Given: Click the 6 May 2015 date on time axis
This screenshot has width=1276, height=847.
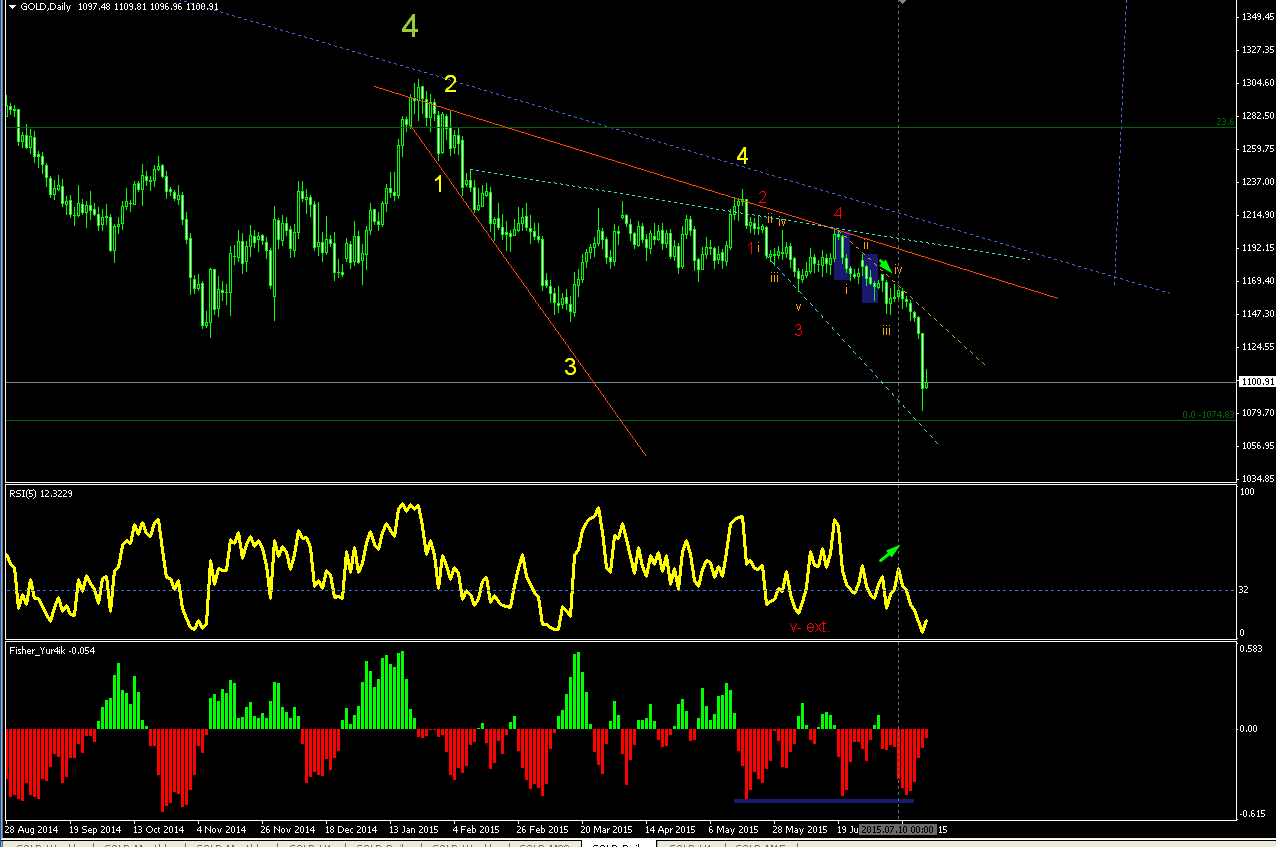Looking at the screenshot, I should pos(733,830).
